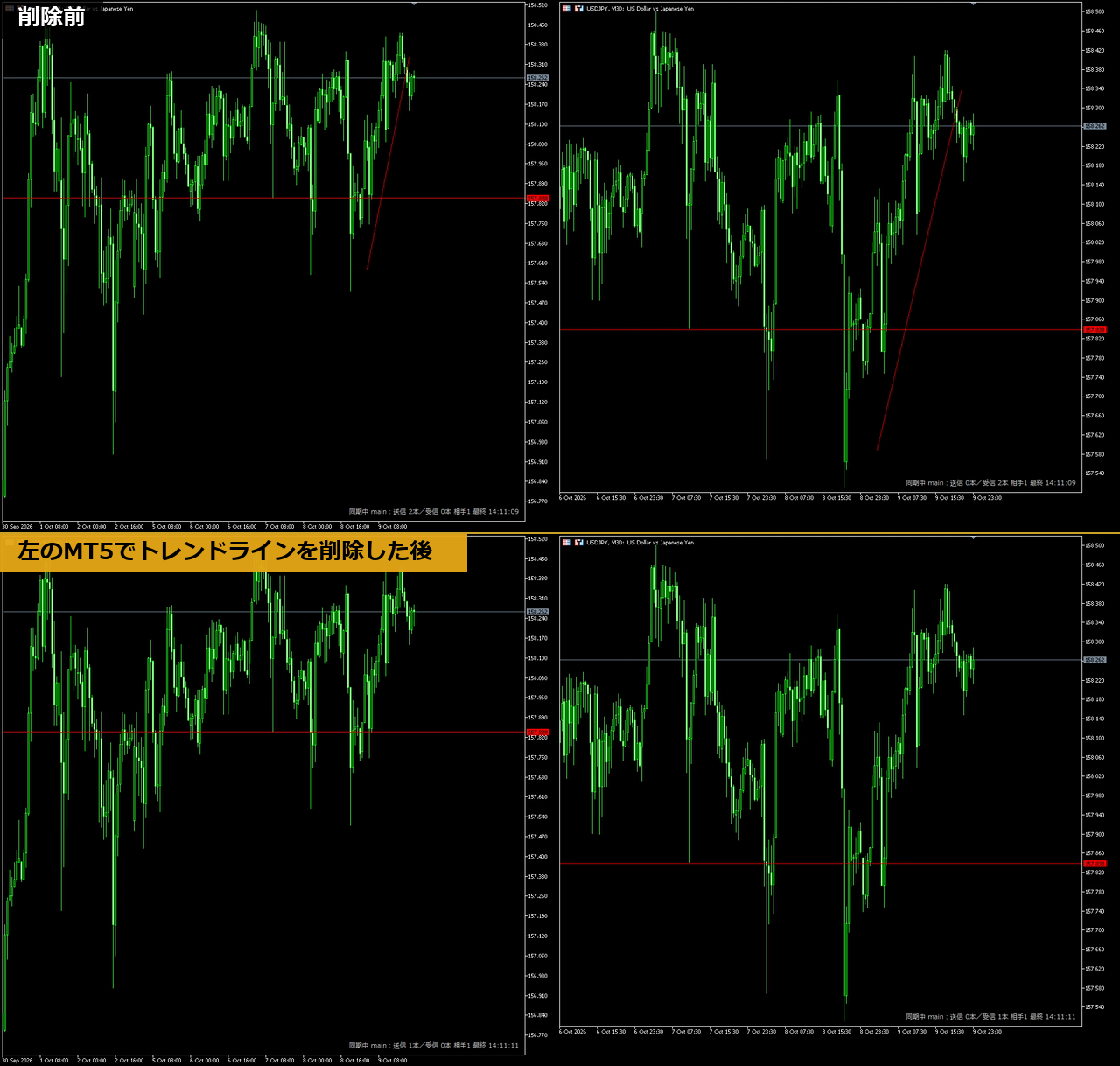
Task: Click the red price tag on the lower-left chart scale
Action: click(537, 733)
